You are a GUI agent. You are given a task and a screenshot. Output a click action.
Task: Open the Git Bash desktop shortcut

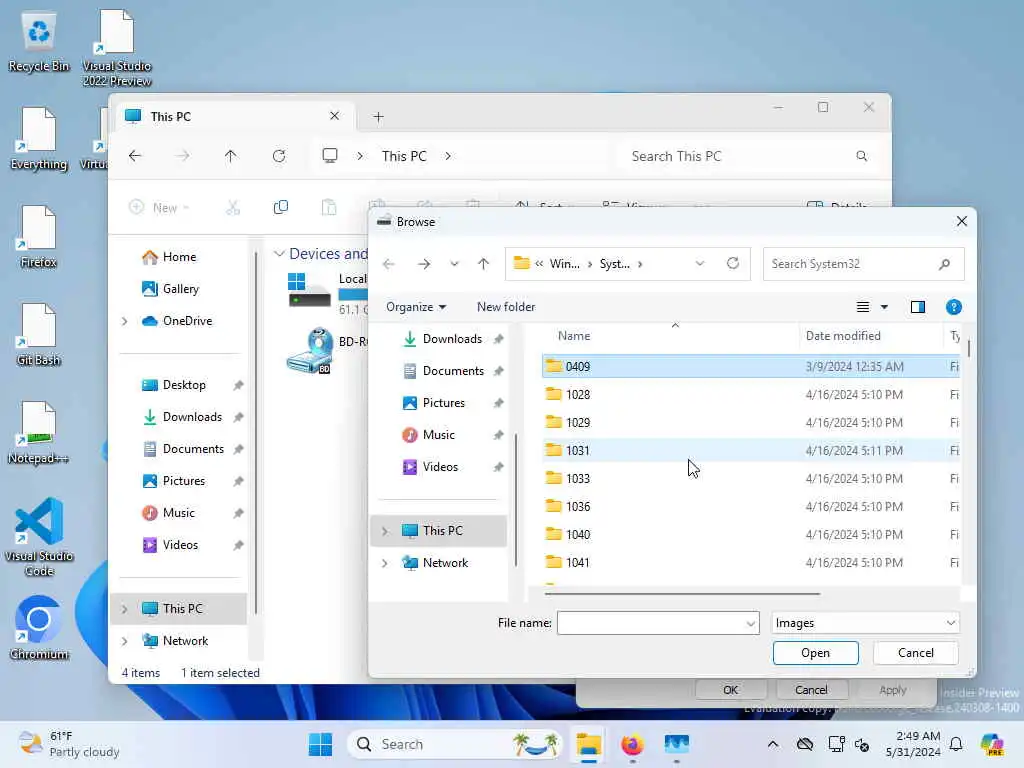[39, 335]
